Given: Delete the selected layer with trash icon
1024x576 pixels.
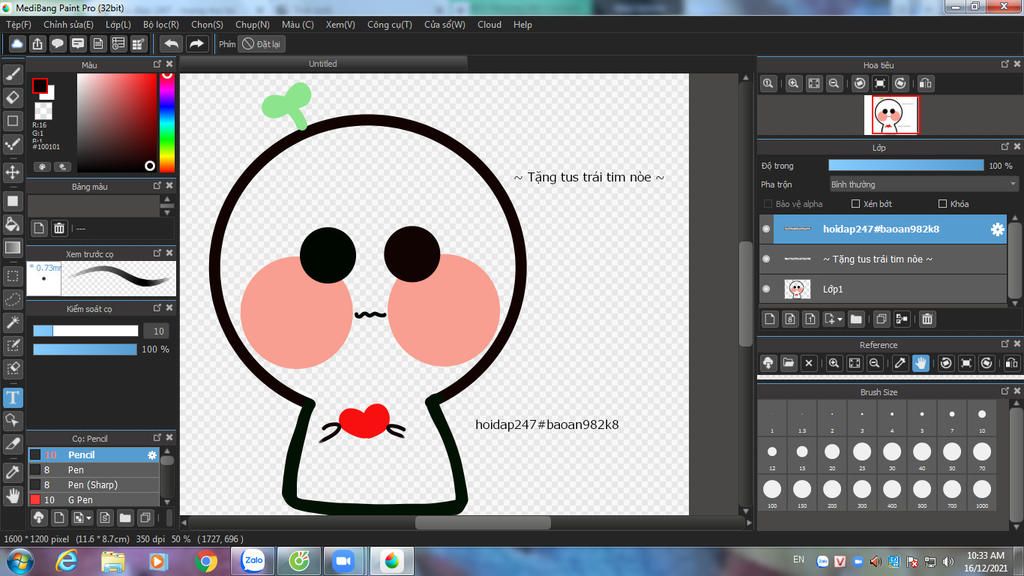Looking at the screenshot, I should pyautogui.click(x=927, y=319).
